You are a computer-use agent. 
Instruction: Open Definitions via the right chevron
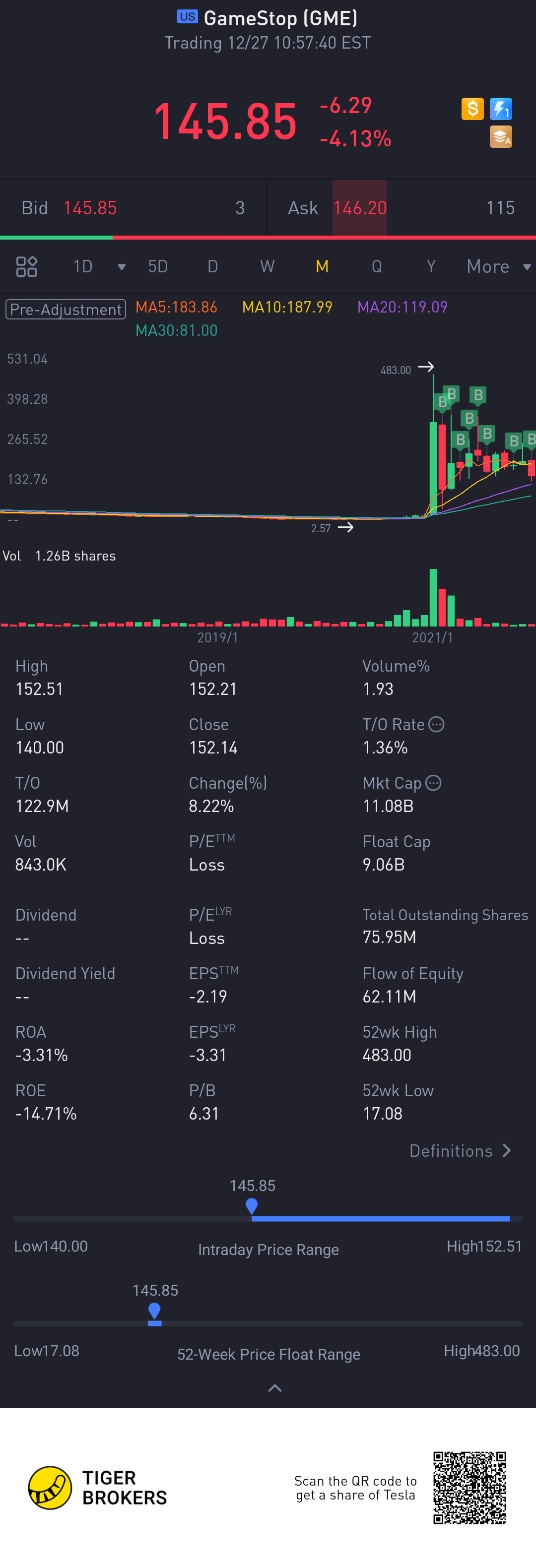coord(506,1150)
